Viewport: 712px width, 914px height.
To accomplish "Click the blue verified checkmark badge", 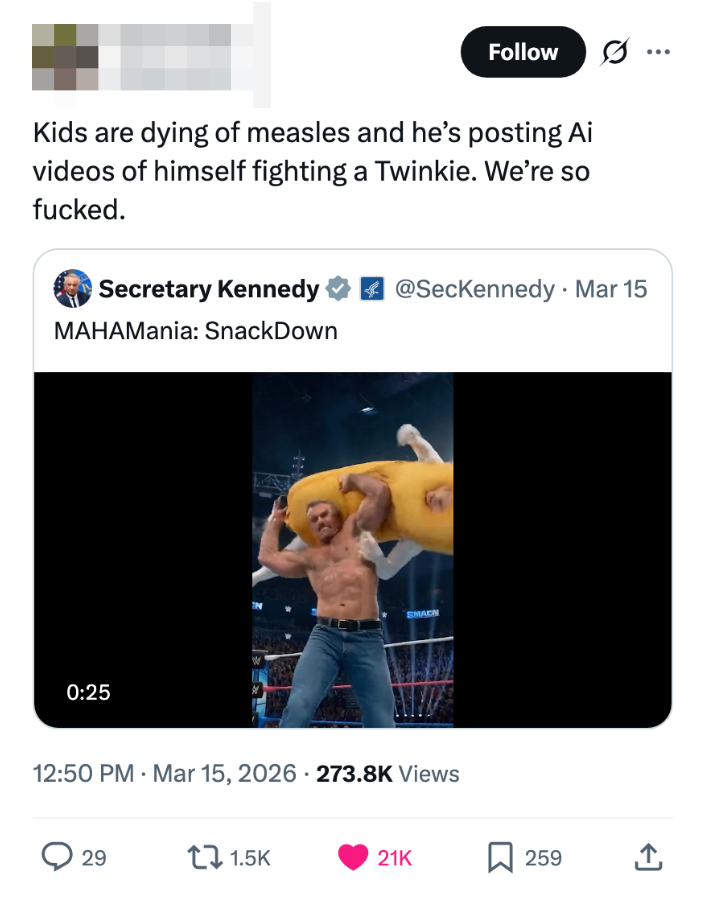I will tap(338, 289).
